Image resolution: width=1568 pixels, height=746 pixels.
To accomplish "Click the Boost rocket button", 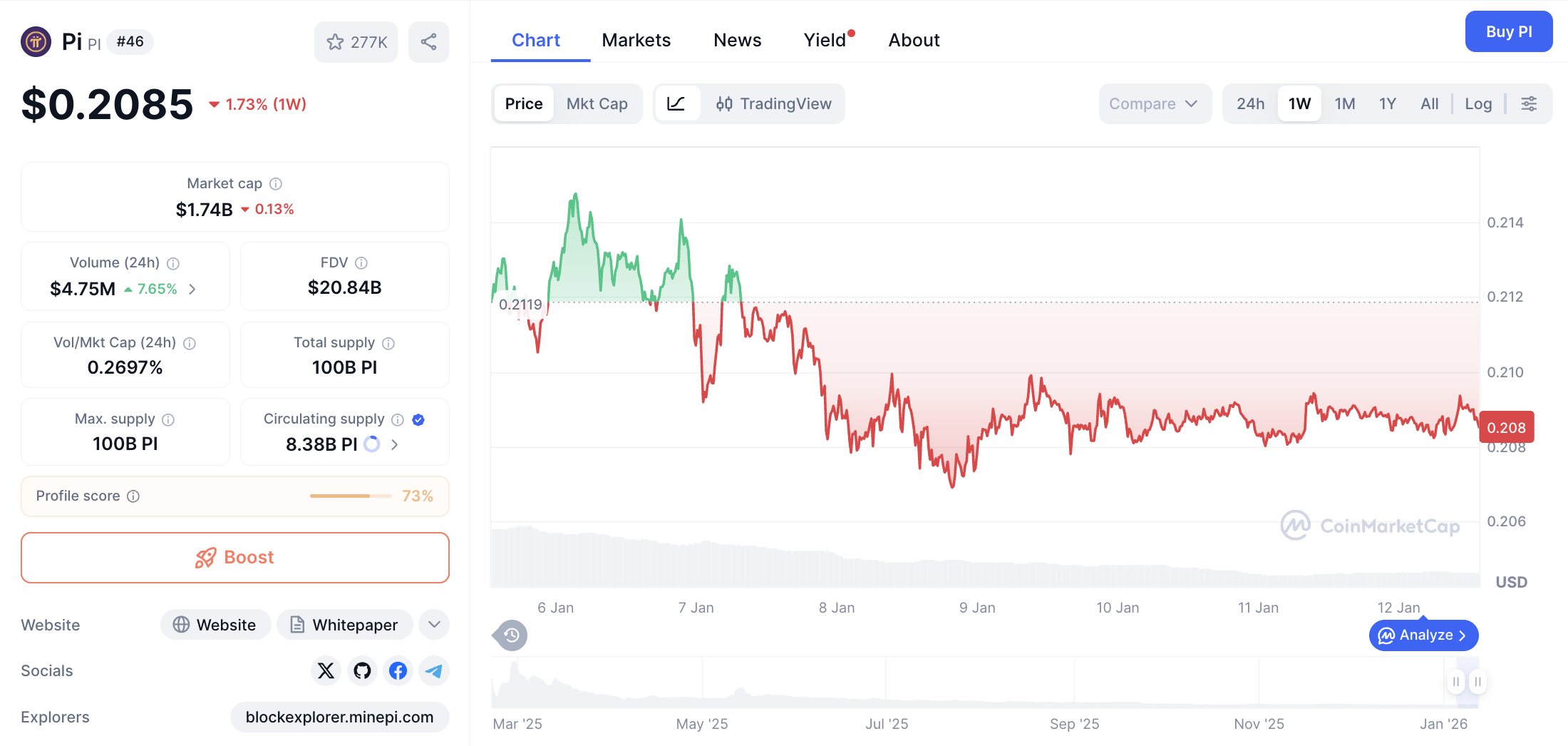I will point(234,557).
